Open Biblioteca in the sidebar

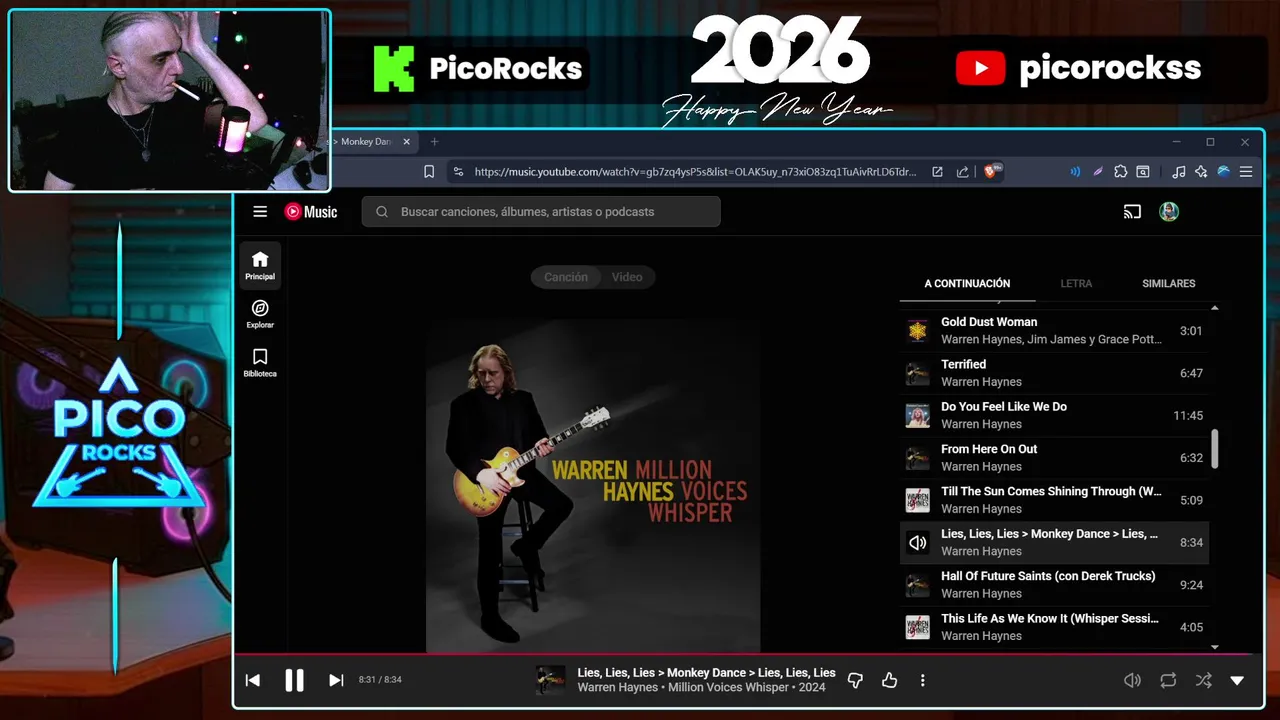tap(260, 363)
